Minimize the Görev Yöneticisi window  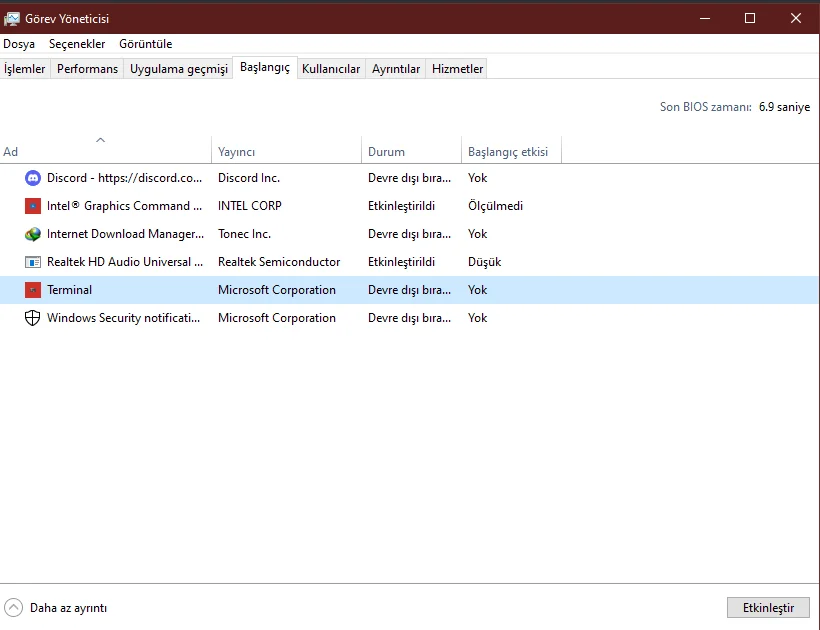(704, 18)
